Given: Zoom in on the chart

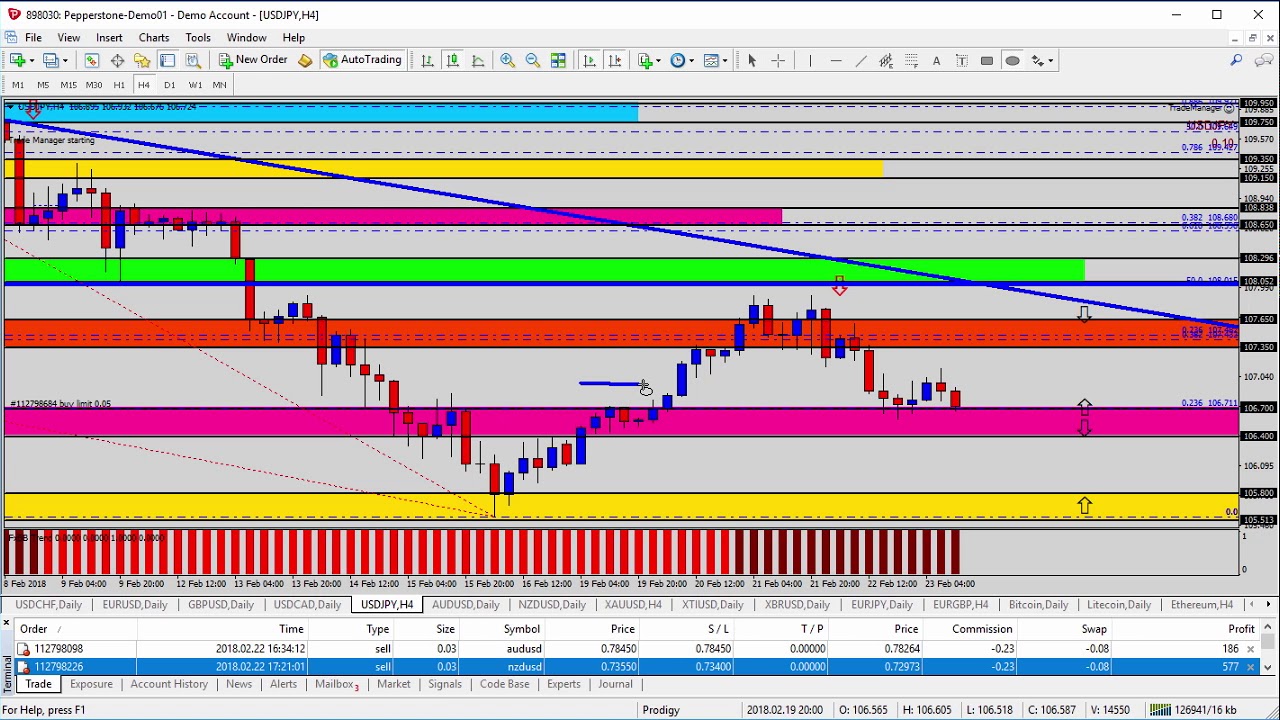Looking at the screenshot, I should click(x=508, y=60).
